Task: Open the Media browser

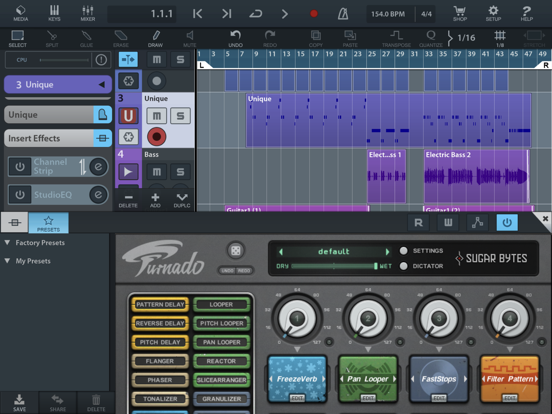Action: pyautogui.click(x=20, y=13)
